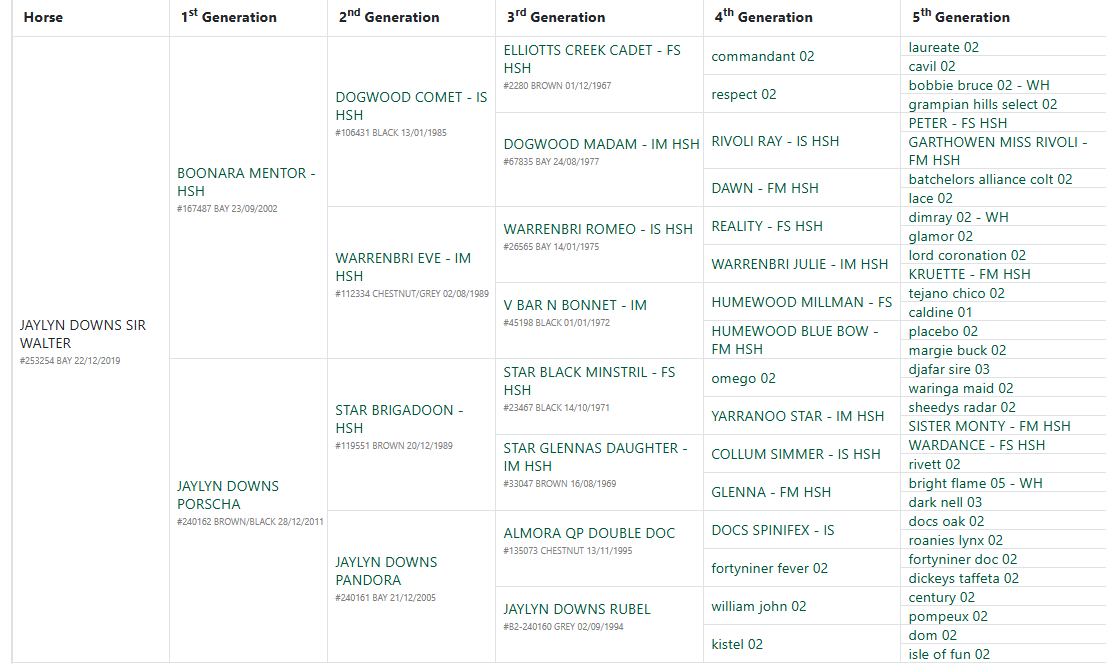Open ALMORA QP DOUBLE DOC link

(588, 533)
